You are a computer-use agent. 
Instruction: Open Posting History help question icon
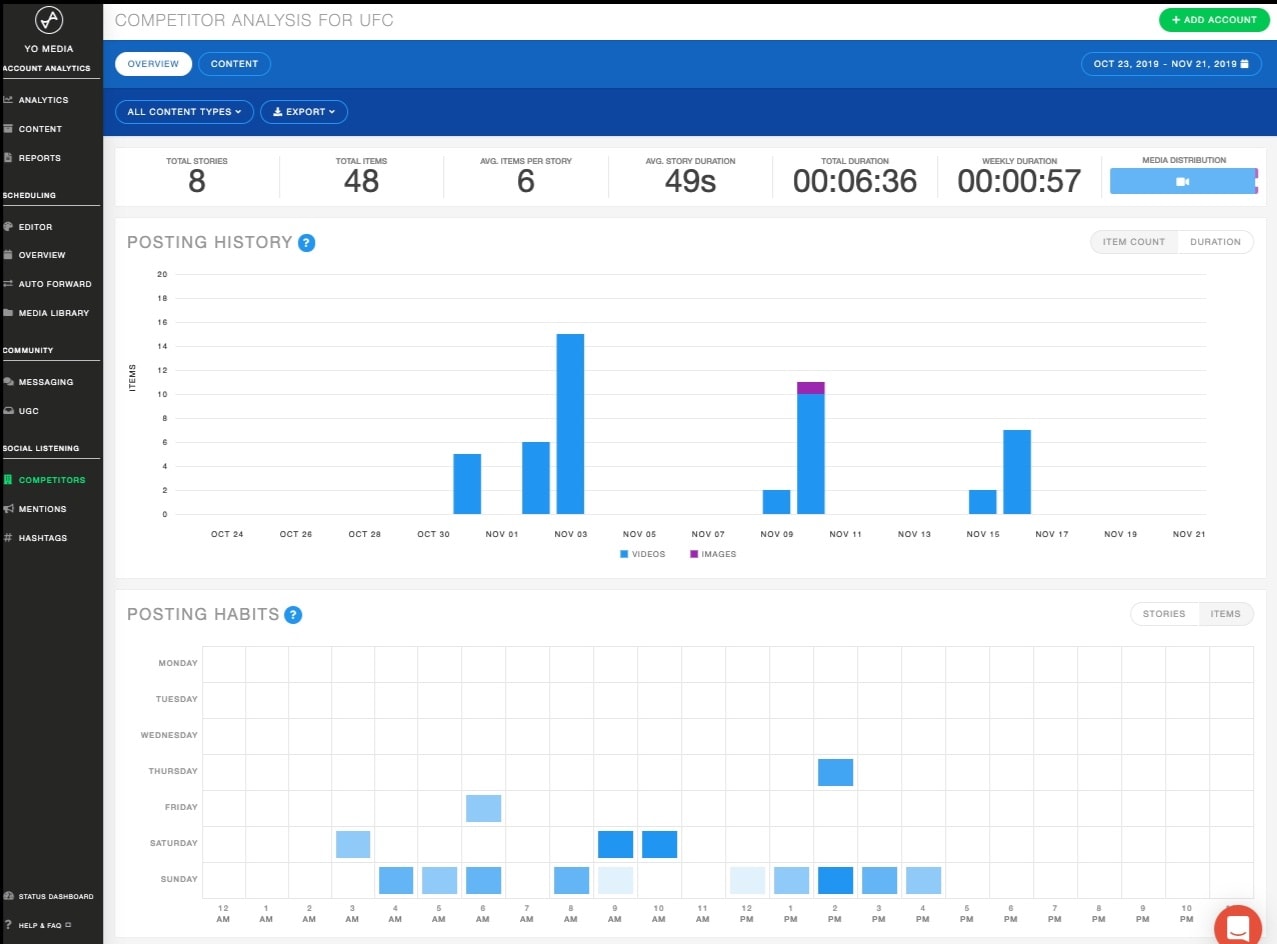coord(307,242)
